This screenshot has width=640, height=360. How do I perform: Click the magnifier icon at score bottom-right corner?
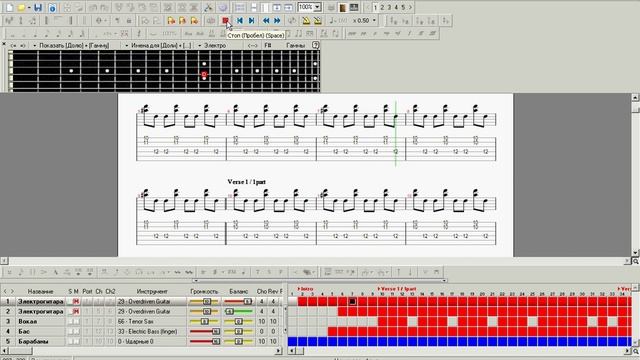point(636,261)
